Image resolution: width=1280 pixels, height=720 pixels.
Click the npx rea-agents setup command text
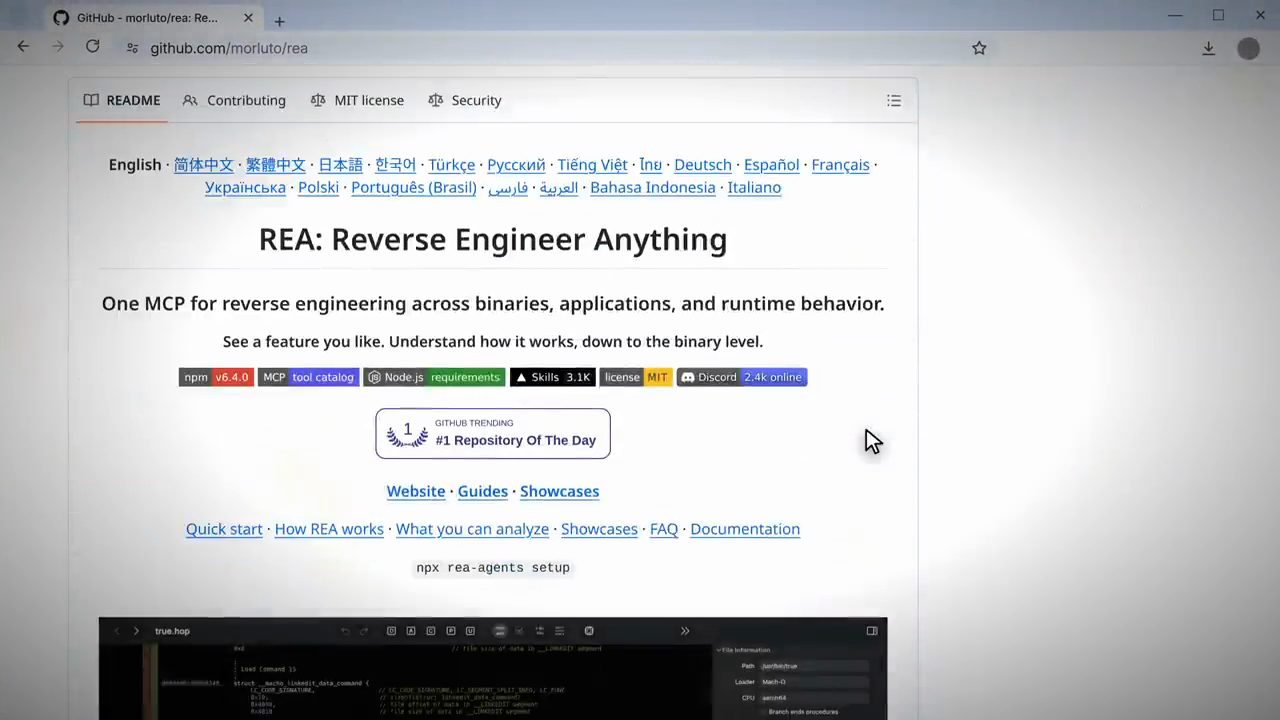click(493, 568)
